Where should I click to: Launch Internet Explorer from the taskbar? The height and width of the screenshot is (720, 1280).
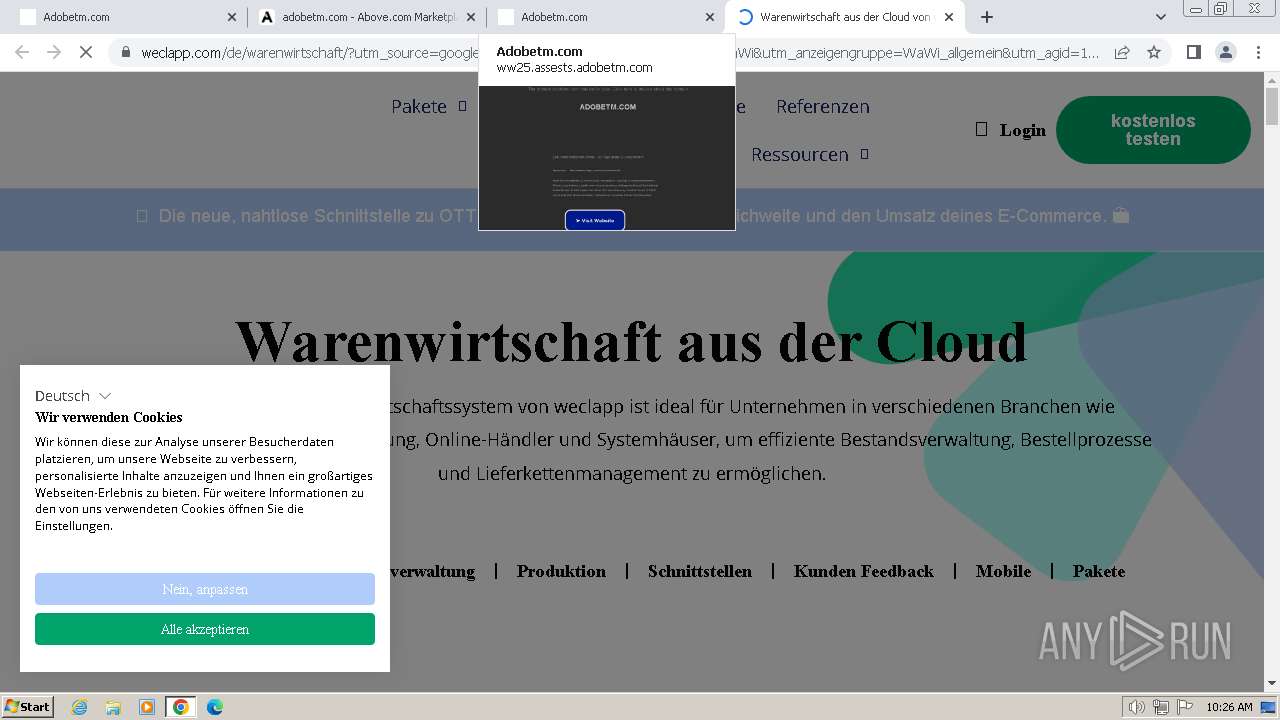pyautogui.click(x=80, y=707)
